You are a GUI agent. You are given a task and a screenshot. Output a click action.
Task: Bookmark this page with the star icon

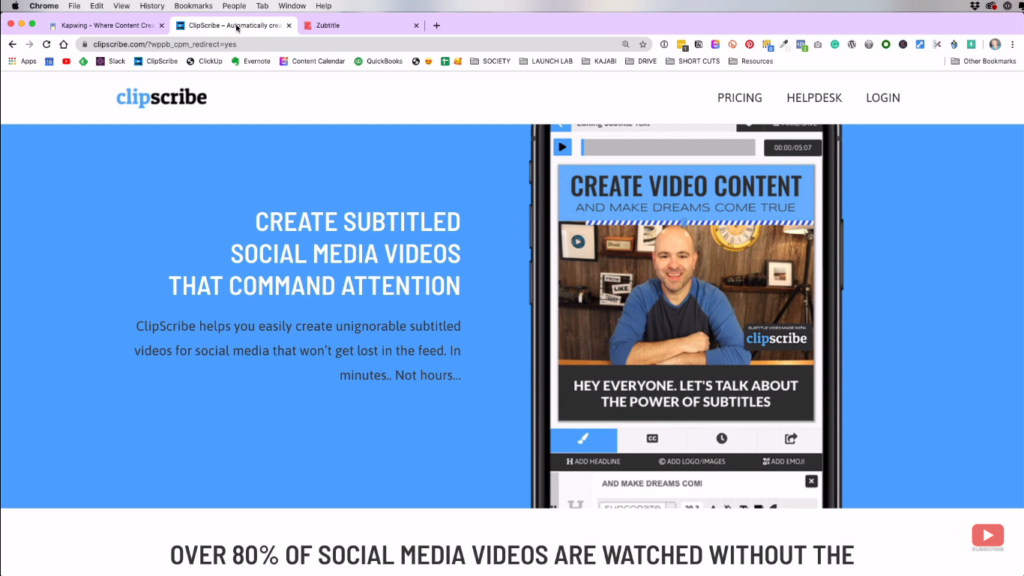(643, 44)
